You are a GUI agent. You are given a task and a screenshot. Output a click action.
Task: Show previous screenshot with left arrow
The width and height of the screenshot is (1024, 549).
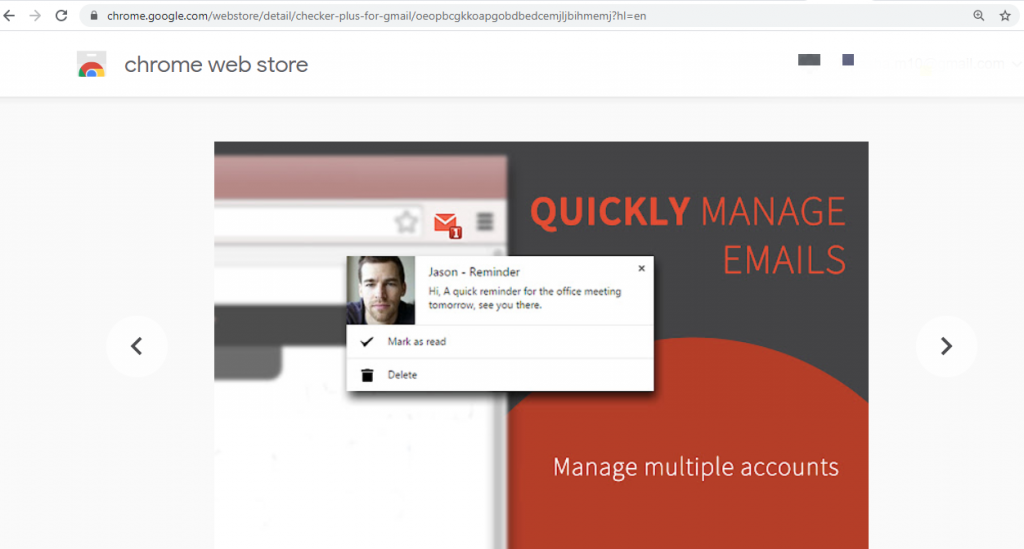click(x=136, y=346)
